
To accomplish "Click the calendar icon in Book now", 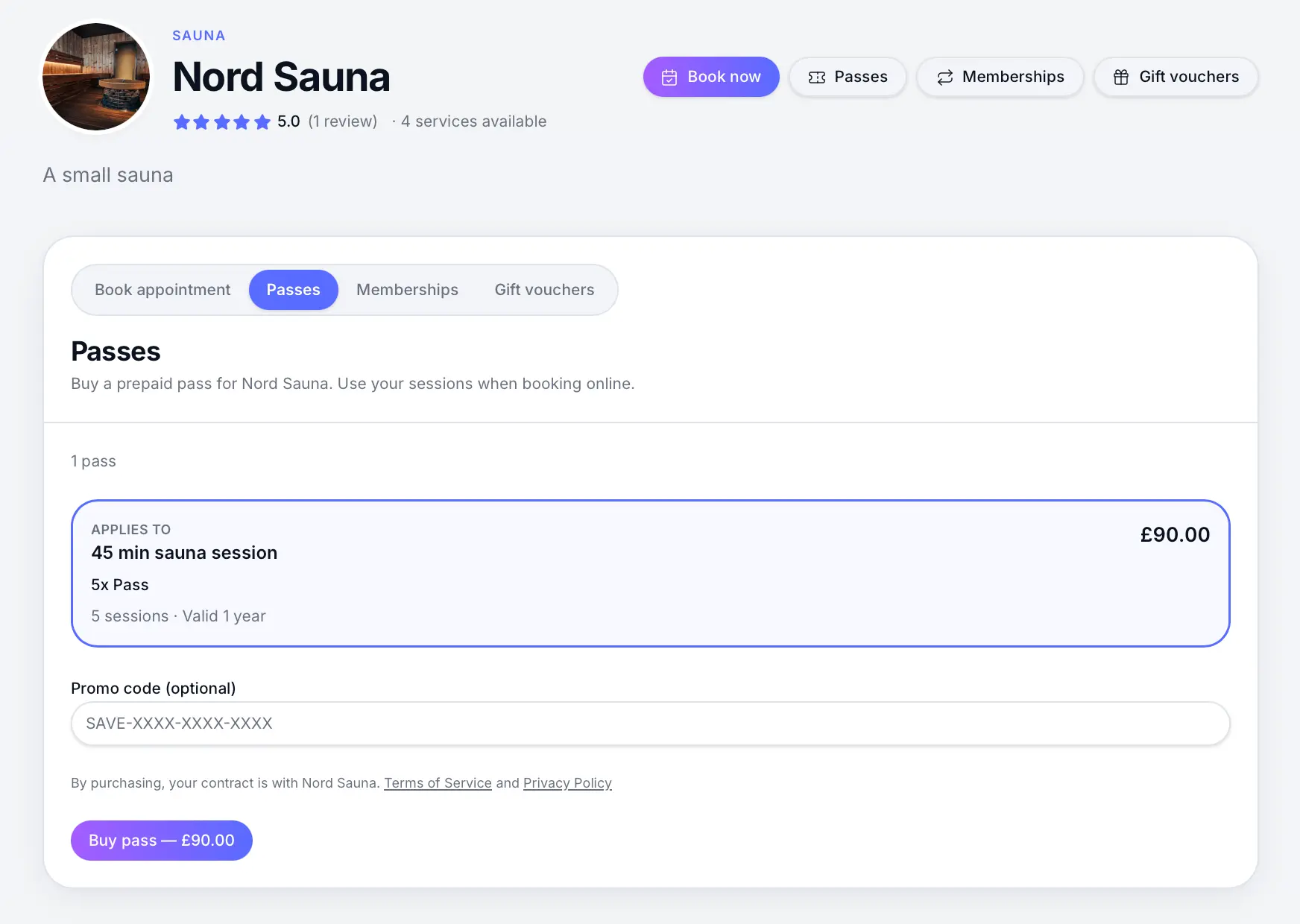I will 669,77.
